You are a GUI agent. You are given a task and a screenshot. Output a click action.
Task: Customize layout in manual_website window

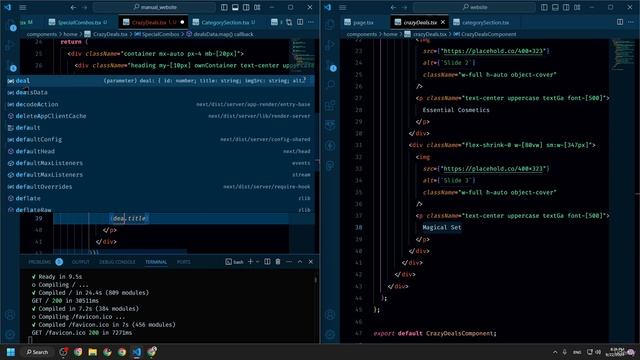pyautogui.click(x=257, y=7)
